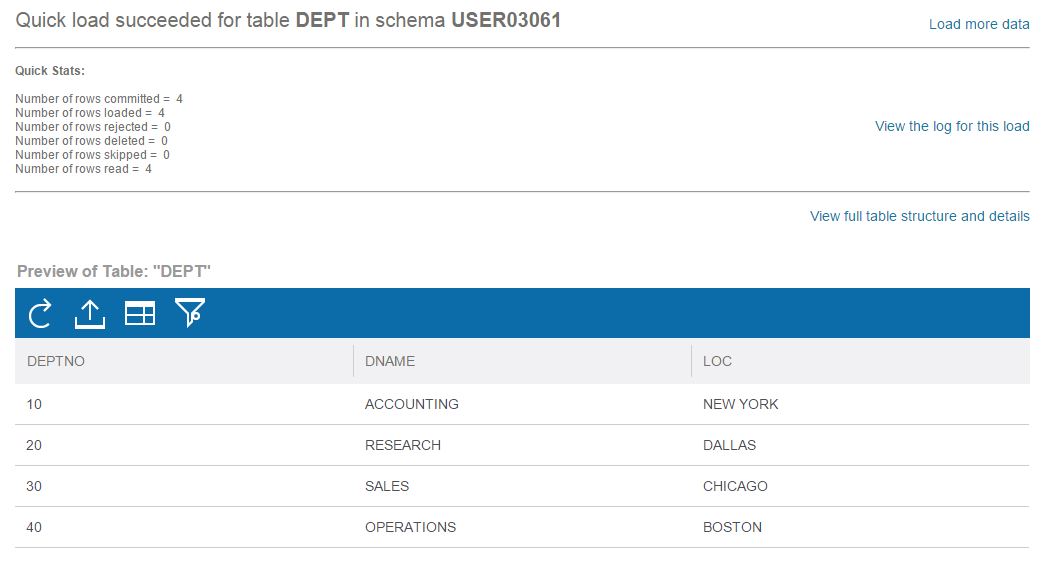Open the table columns layout icon
1046x570 pixels.
click(x=140, y=314)
